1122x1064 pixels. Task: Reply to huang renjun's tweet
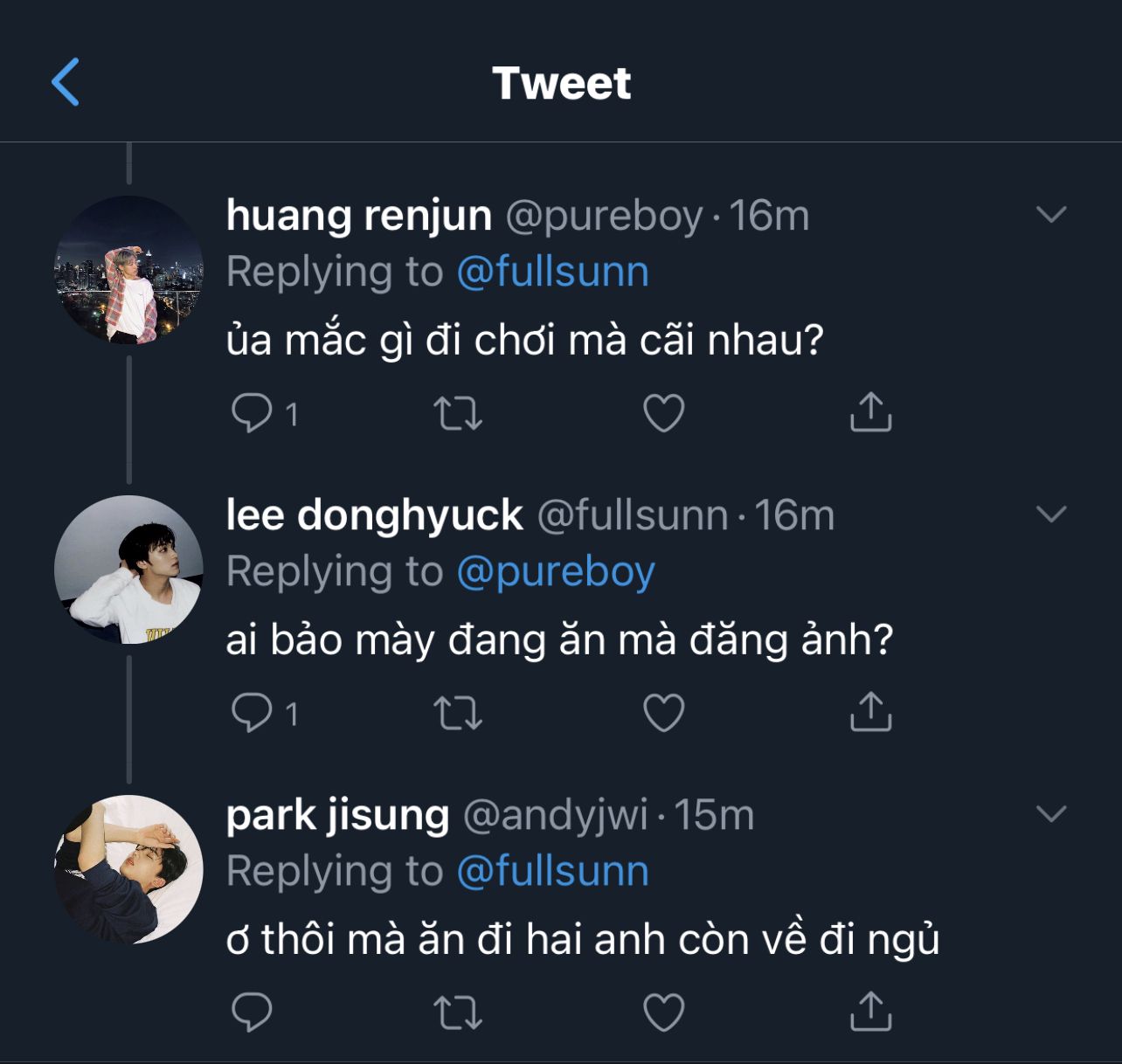[252, 412]
